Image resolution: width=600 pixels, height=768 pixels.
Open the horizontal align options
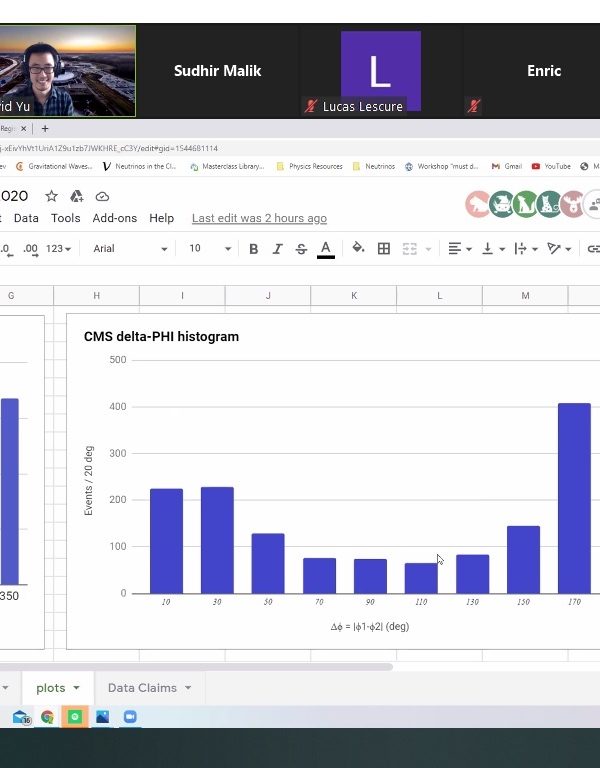coord(460,249)
